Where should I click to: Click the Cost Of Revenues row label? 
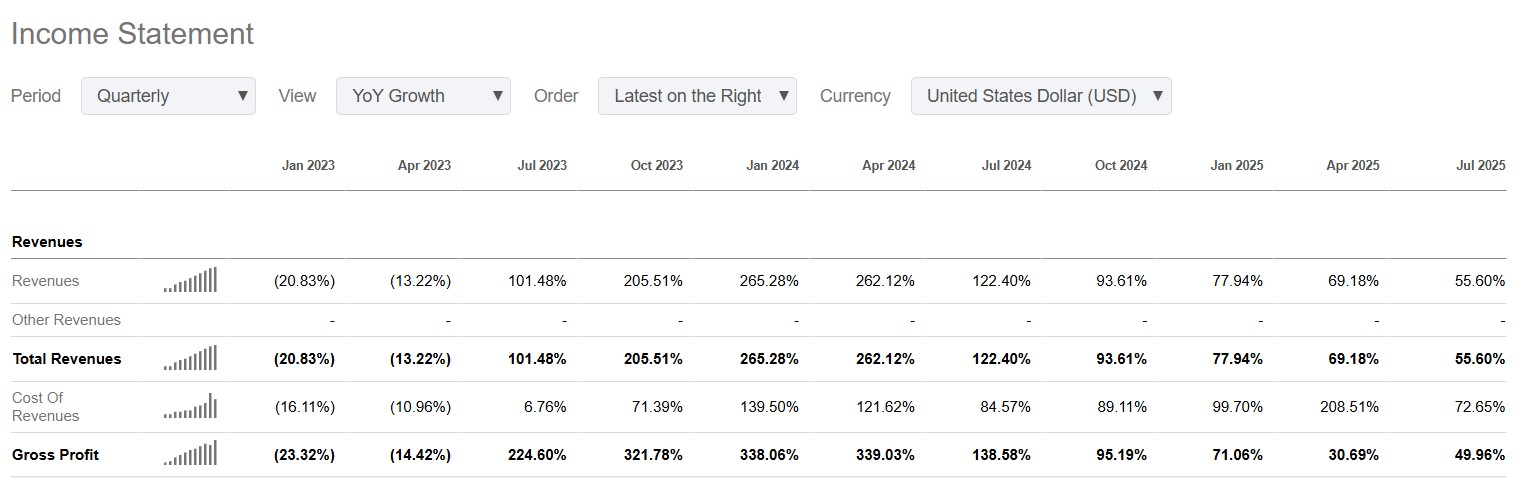pyautogui.click(x=45, y=406)
